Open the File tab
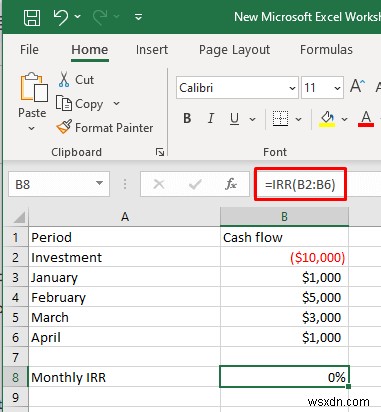Screen dimensions: 381x412 coord(29,50)
